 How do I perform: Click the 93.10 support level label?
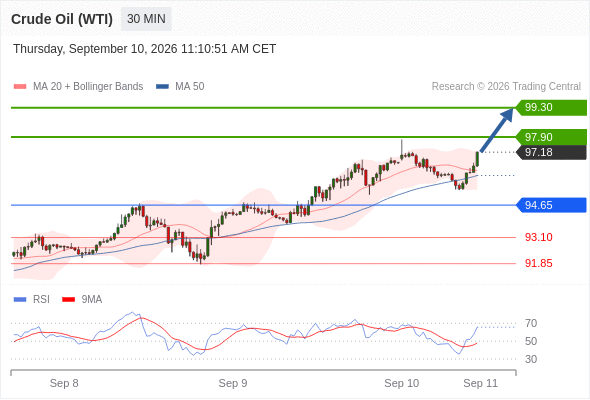tap(538, 237)
